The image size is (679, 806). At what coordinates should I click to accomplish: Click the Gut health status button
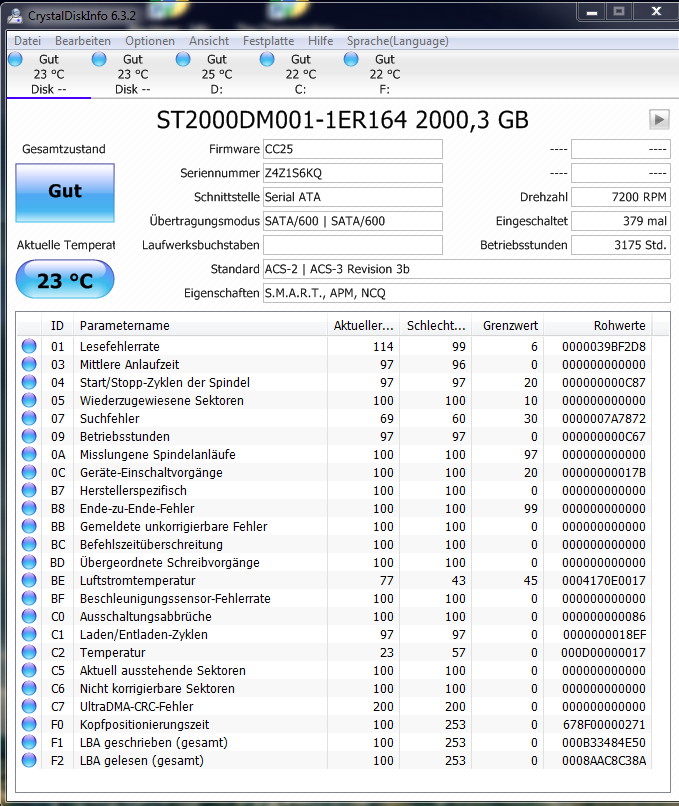click(x=65, y=193)
